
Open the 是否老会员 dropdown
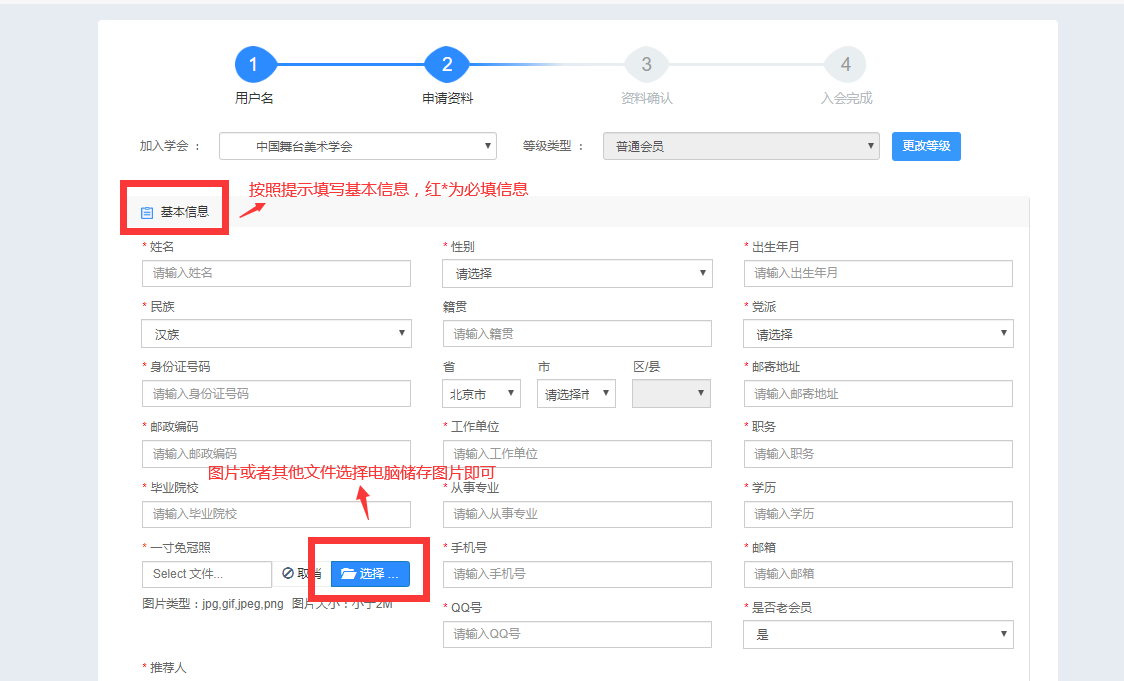[878, 634]
